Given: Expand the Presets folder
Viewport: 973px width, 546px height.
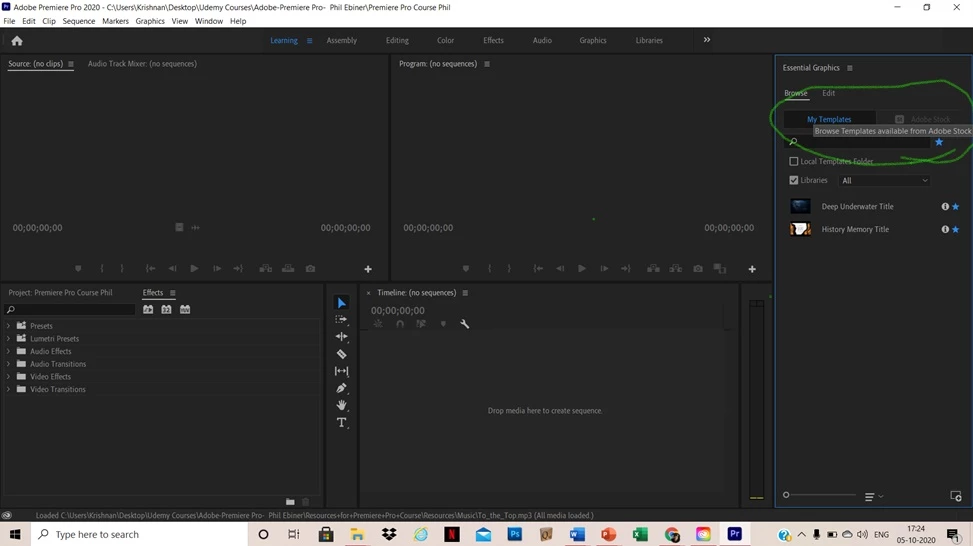Looking at the screenshot, I should 8,326.
